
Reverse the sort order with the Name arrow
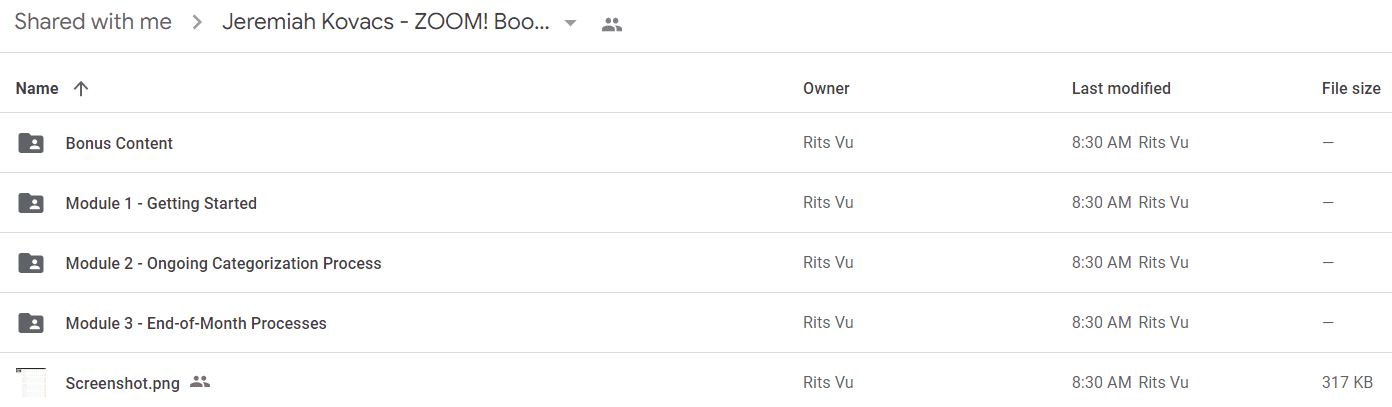81,88
